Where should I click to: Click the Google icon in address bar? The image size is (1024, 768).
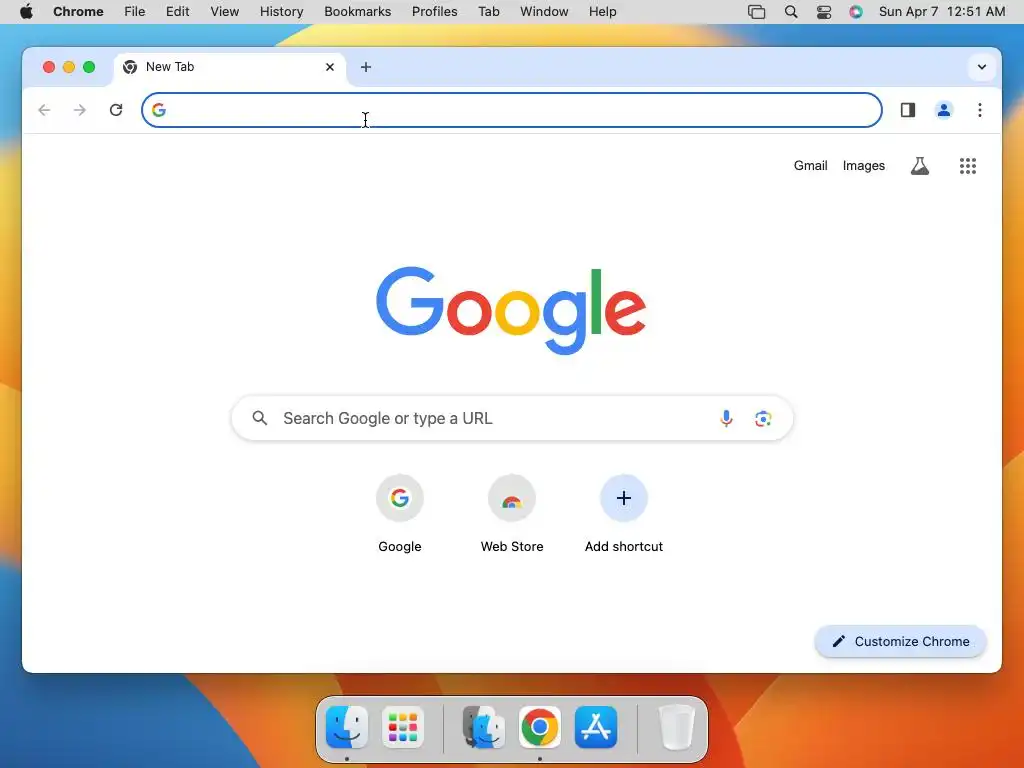click(x=159, y=110)
